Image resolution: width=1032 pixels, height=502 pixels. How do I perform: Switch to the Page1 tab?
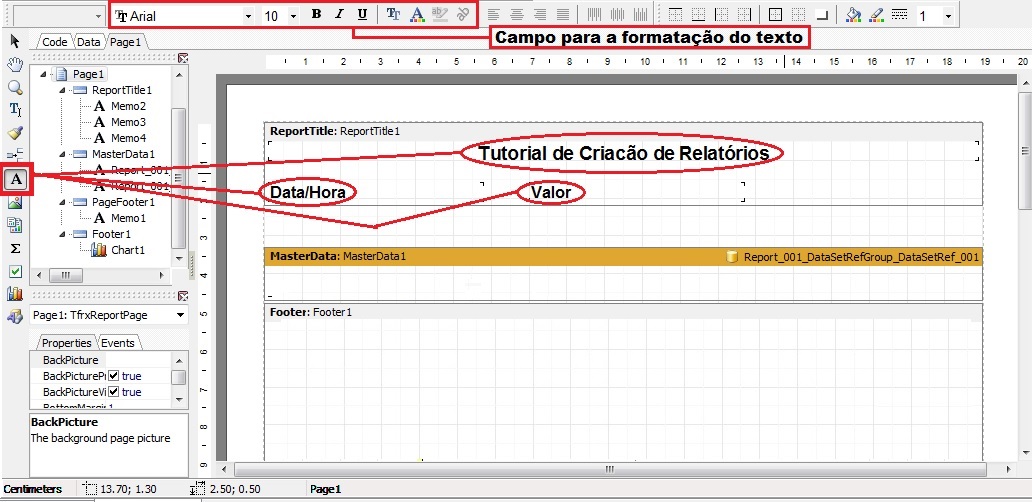click(125, 42)
